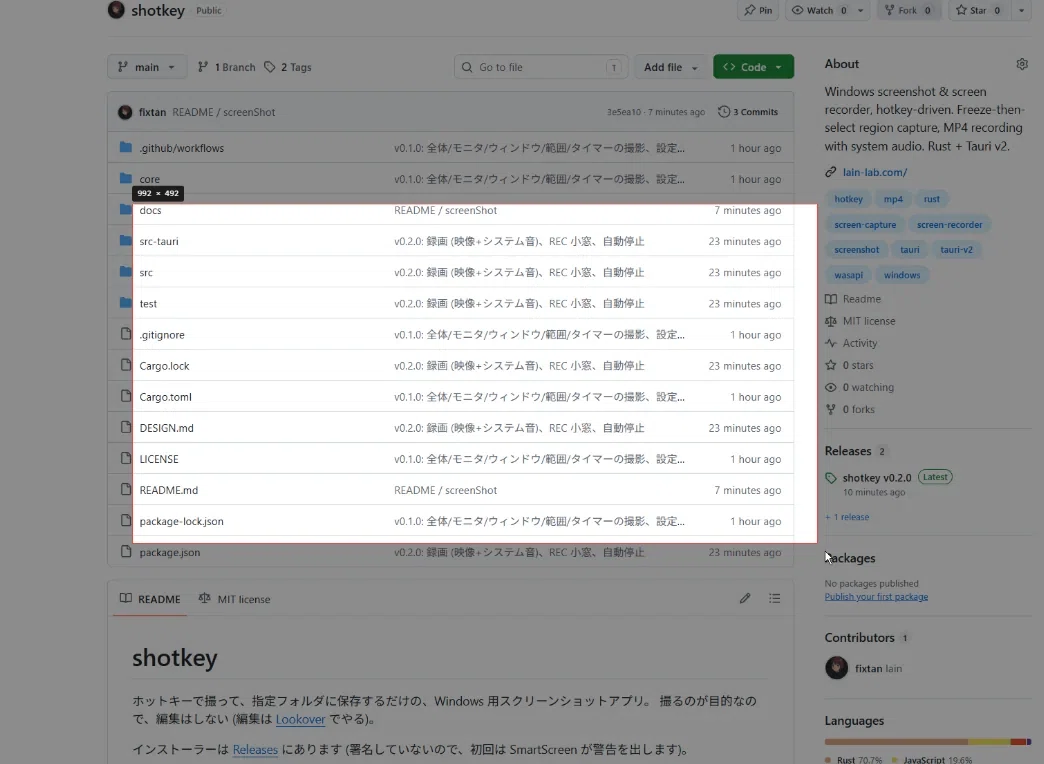Focus the Go to file search field
The height and width of the screenshot is (764, 1044).
click(541, 67)
